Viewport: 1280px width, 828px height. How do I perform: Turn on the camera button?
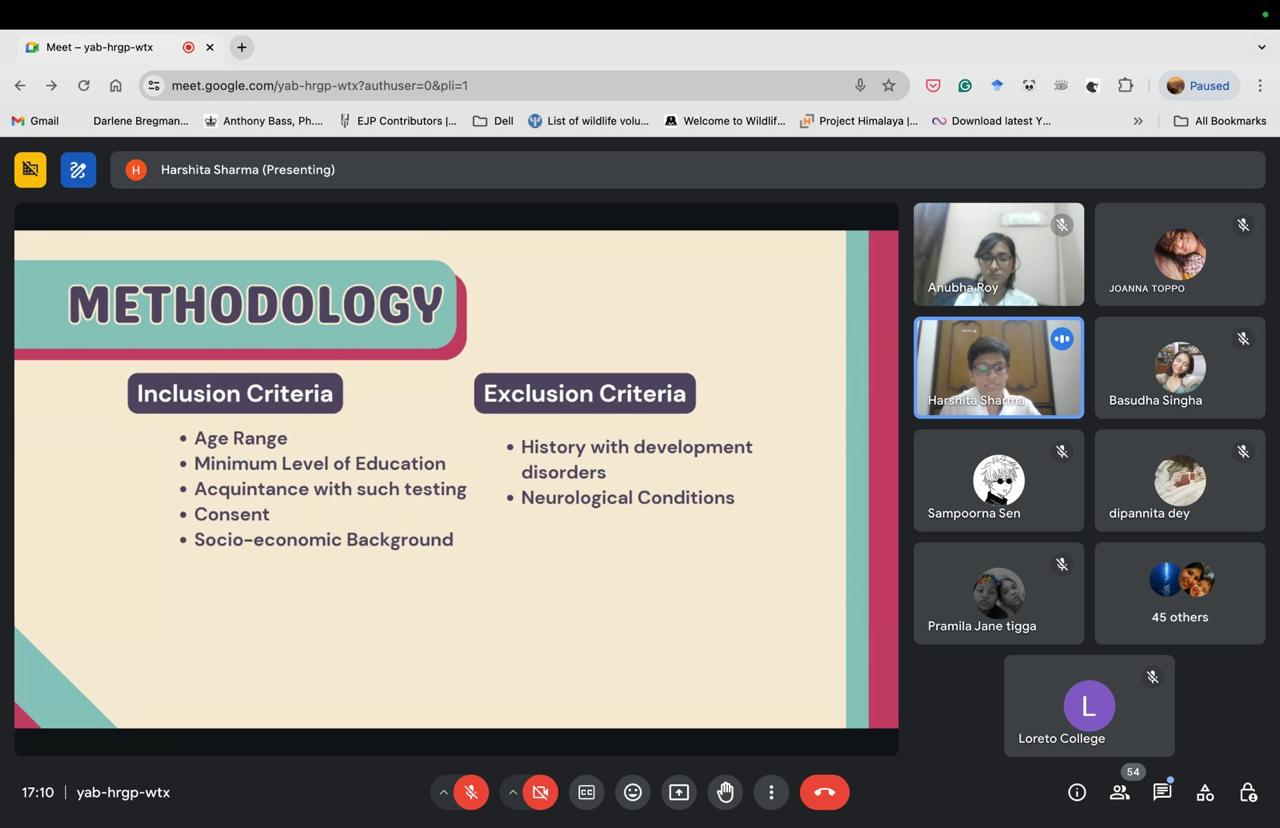tap(540, 792)
